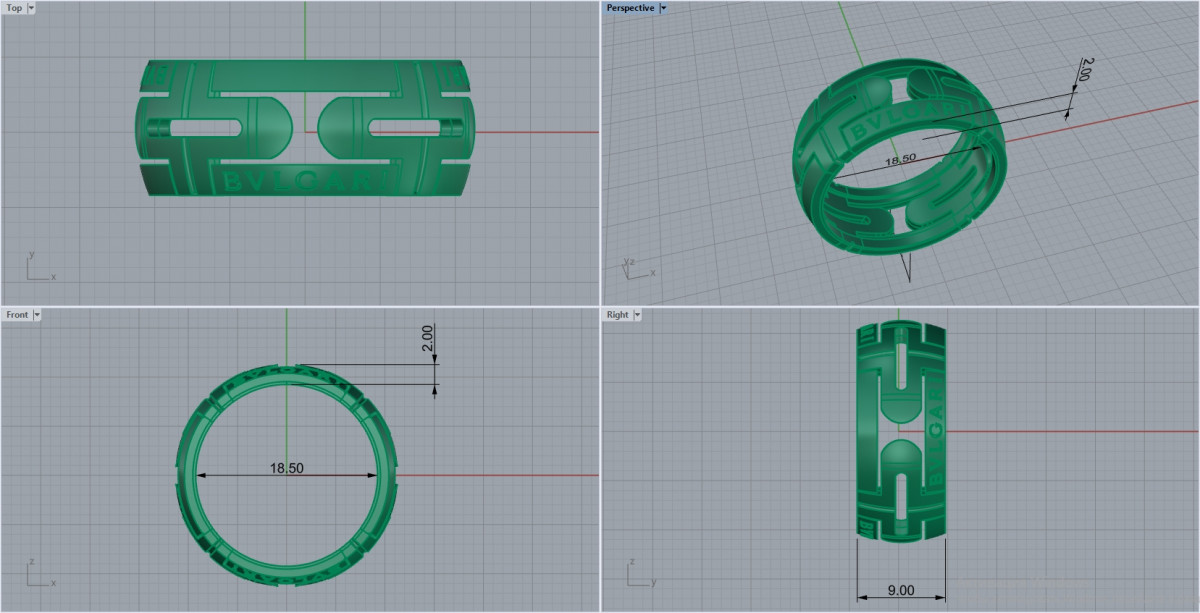Click the Top viewport title label

point(14,8)
